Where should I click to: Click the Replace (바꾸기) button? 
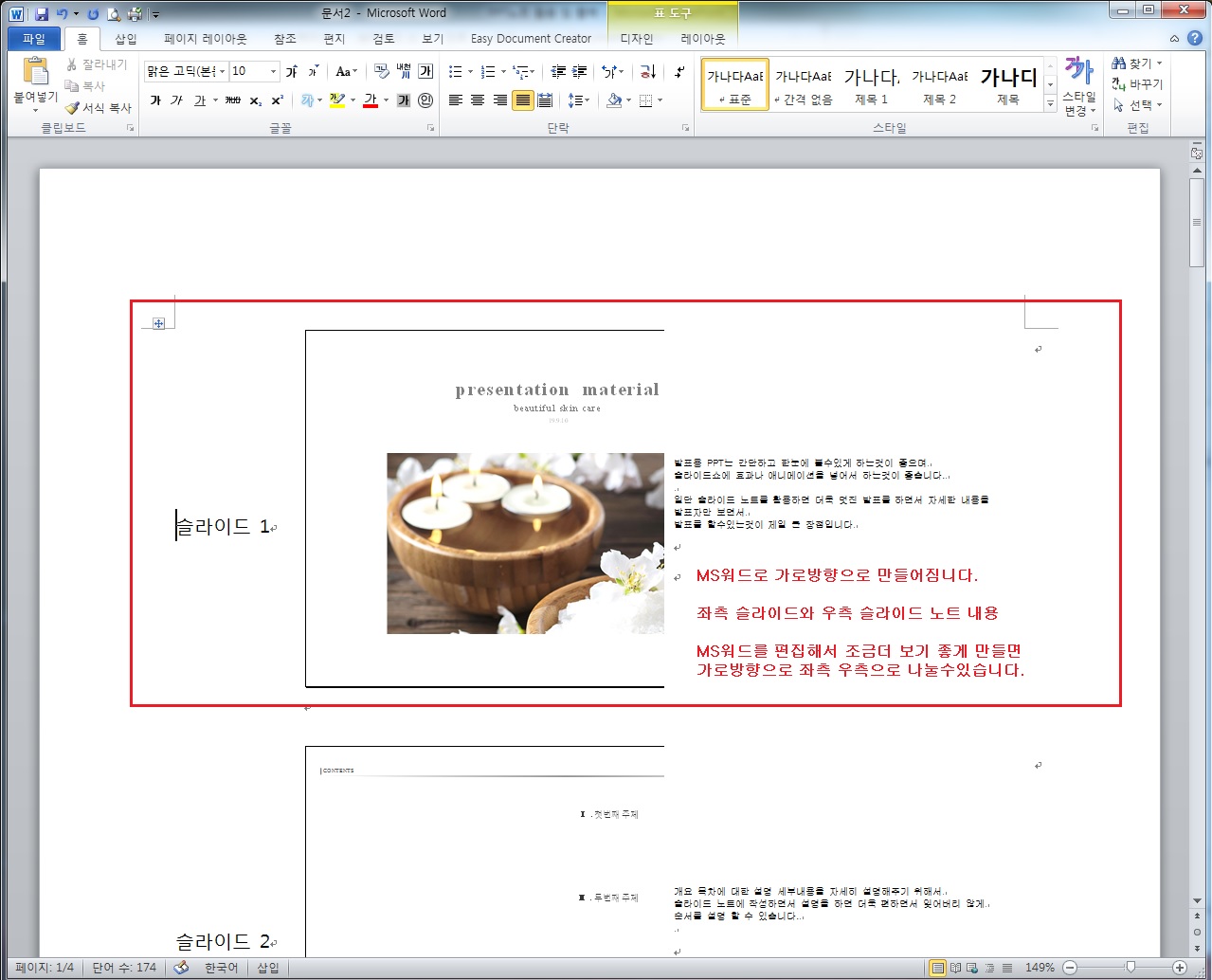coord(1137,84)
